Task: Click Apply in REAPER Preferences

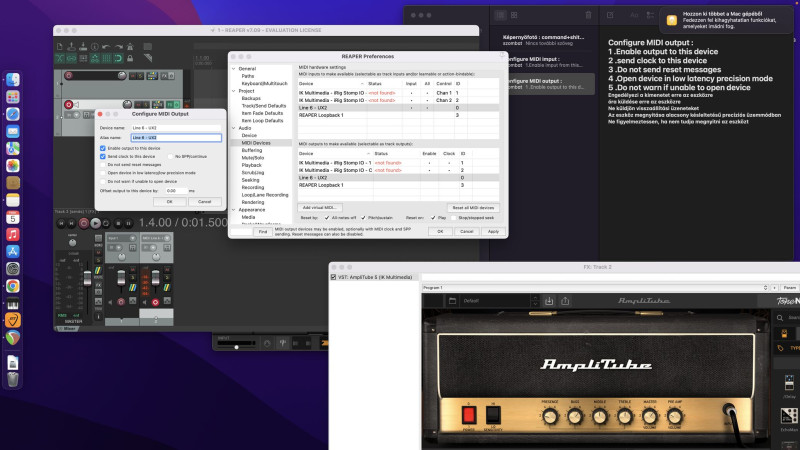Action: coord(493,232)
